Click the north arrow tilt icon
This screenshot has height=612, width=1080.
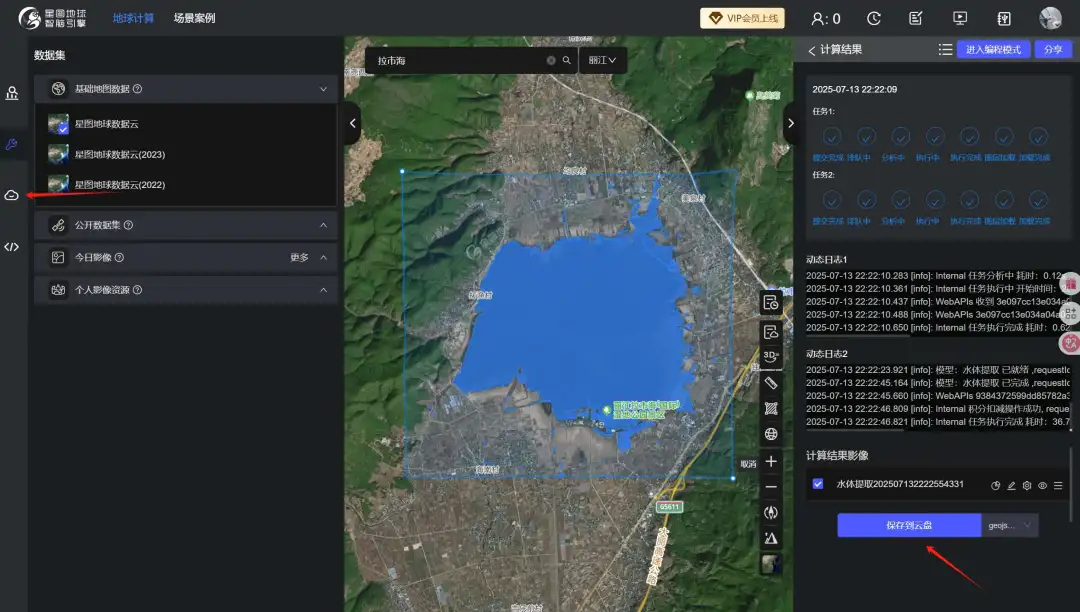pyautogui.click(x=771, y=538)
